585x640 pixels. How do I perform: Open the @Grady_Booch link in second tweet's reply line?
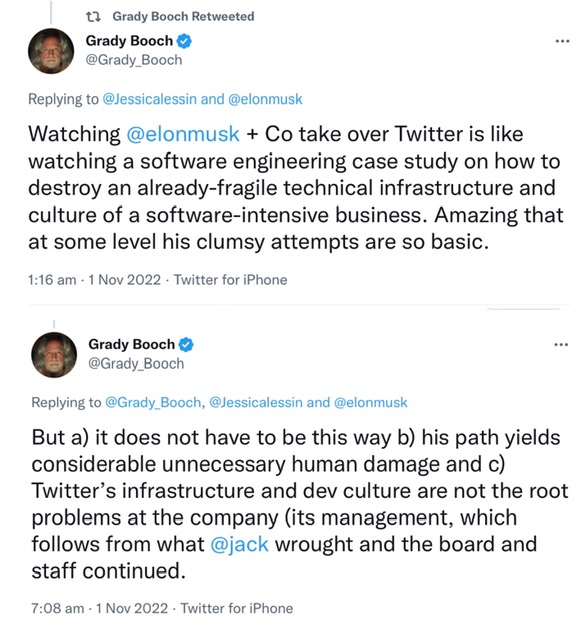click(153, 403)
